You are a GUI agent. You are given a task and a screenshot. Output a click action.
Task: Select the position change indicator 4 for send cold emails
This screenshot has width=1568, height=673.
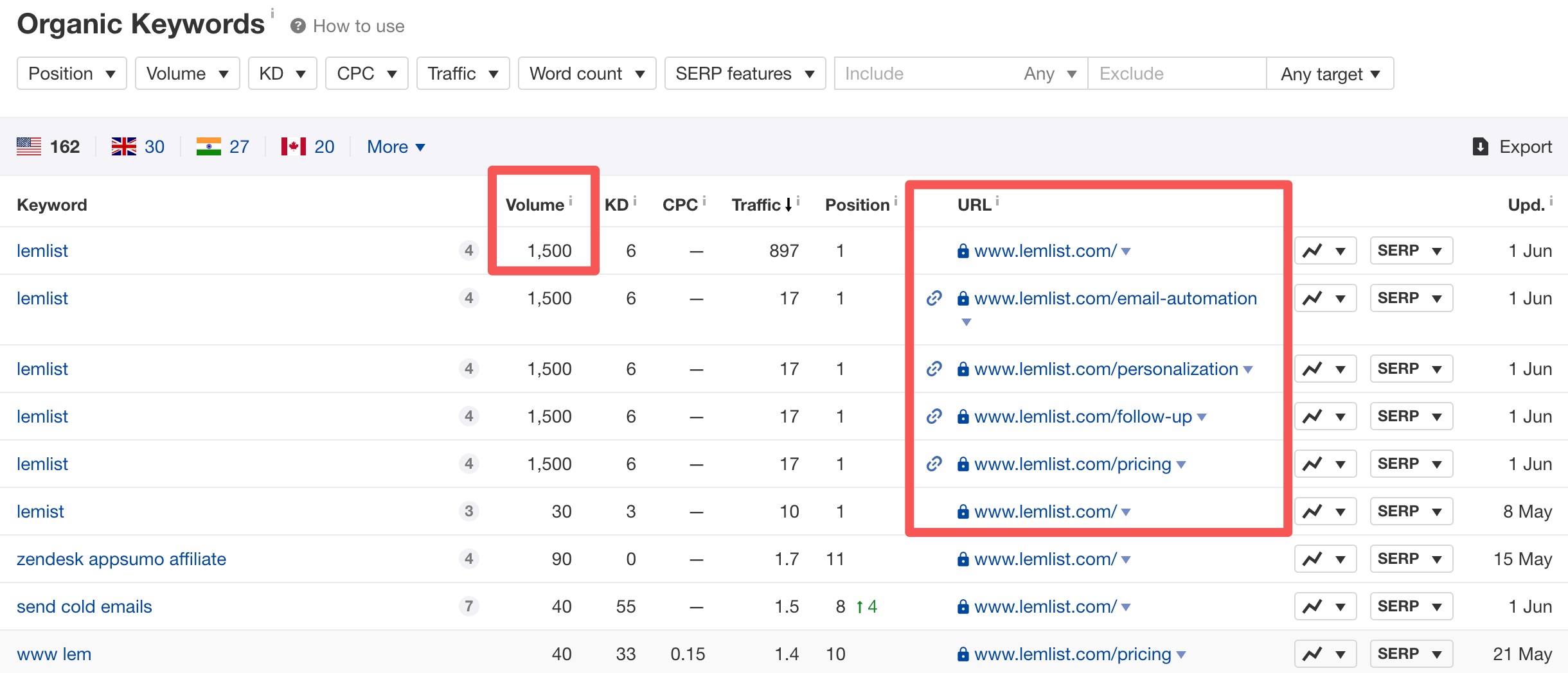866,607
